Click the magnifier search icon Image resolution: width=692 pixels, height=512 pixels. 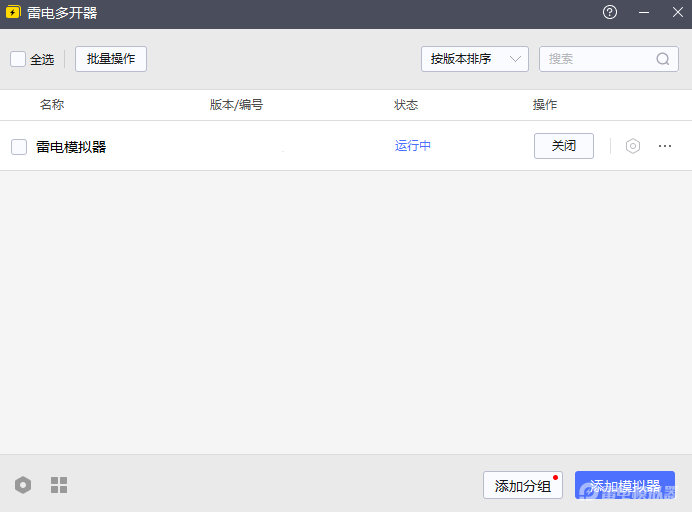click(x=663, y=59)
